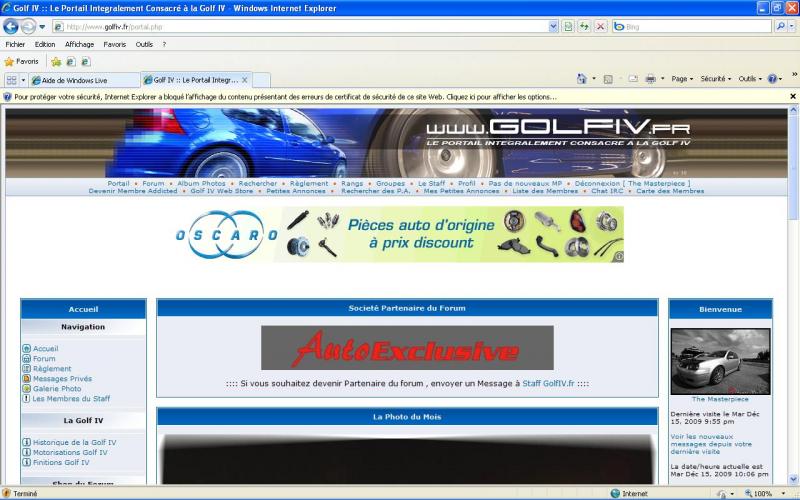Image resolution: width=800 pixels, height=500 pixels.
Task: Open the recent pages dropdown arrow
Action: pyautogui.click(x=42, y=27)
